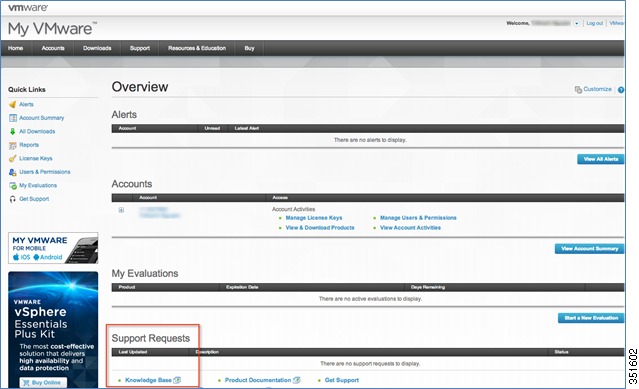
Task: Open the License Keys quick link
Action: [36, 158]
